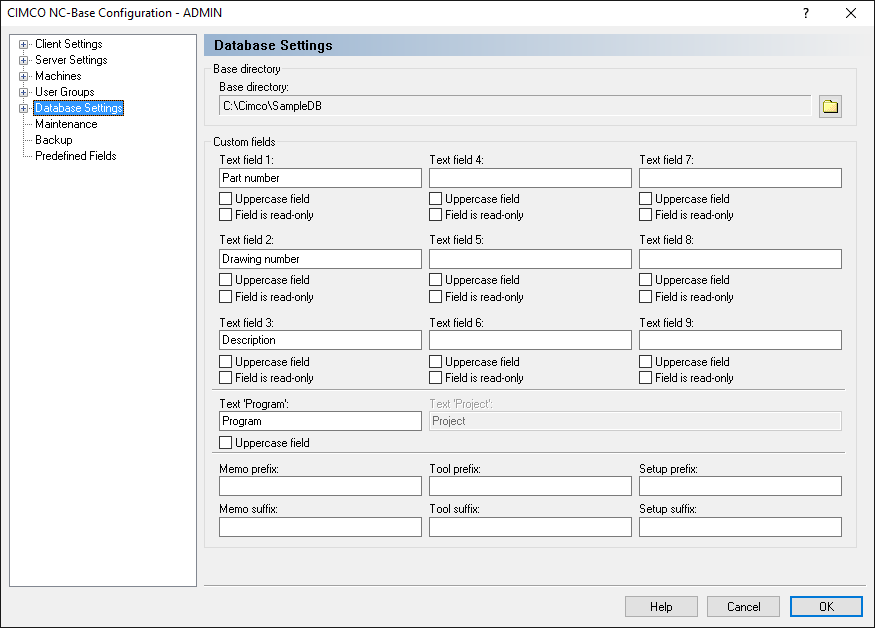Click the Setup suffix input field

740,527
